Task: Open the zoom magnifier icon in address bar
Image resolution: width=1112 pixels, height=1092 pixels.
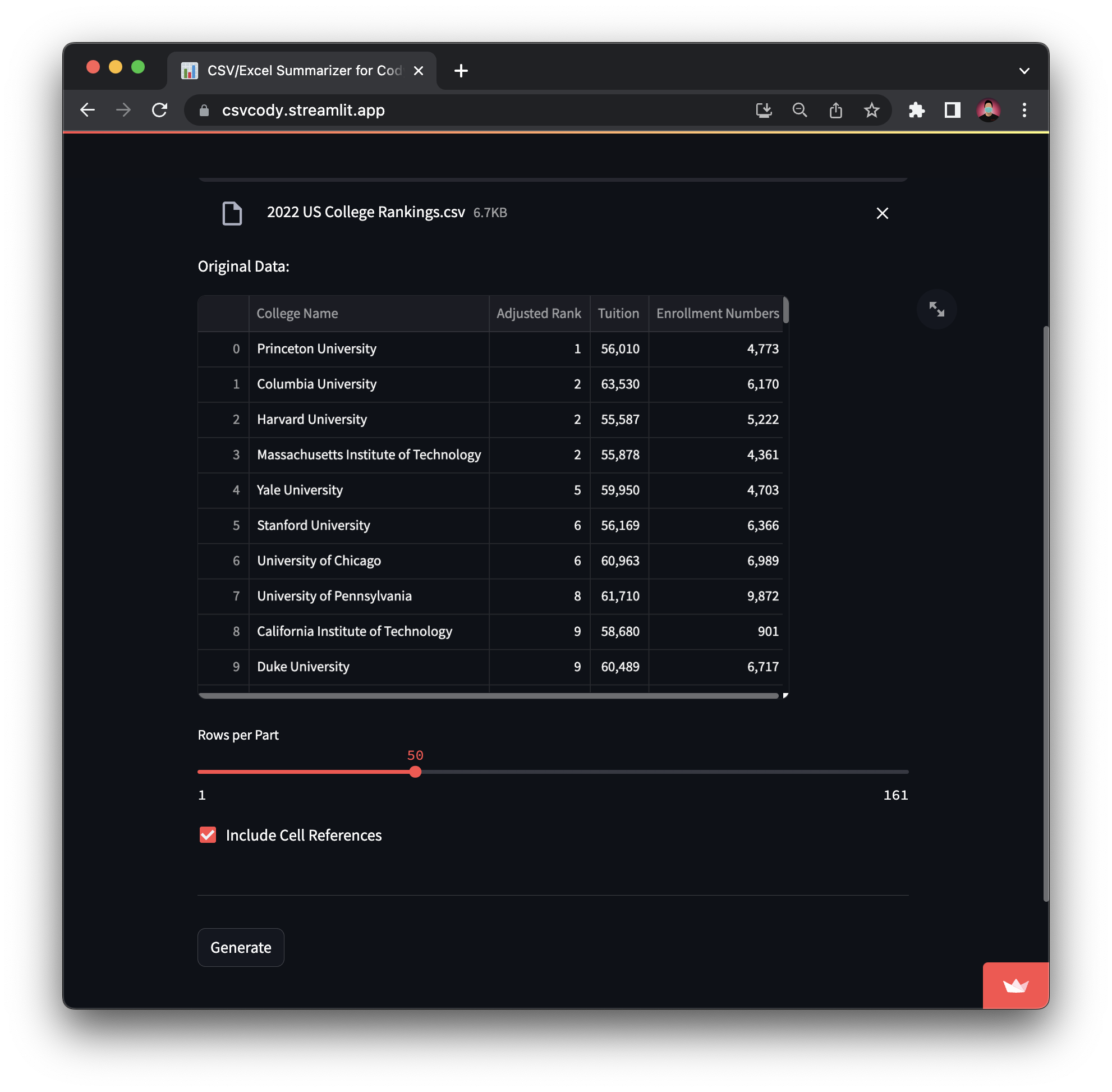Action: pyautogui.click(x=799, y=110)
